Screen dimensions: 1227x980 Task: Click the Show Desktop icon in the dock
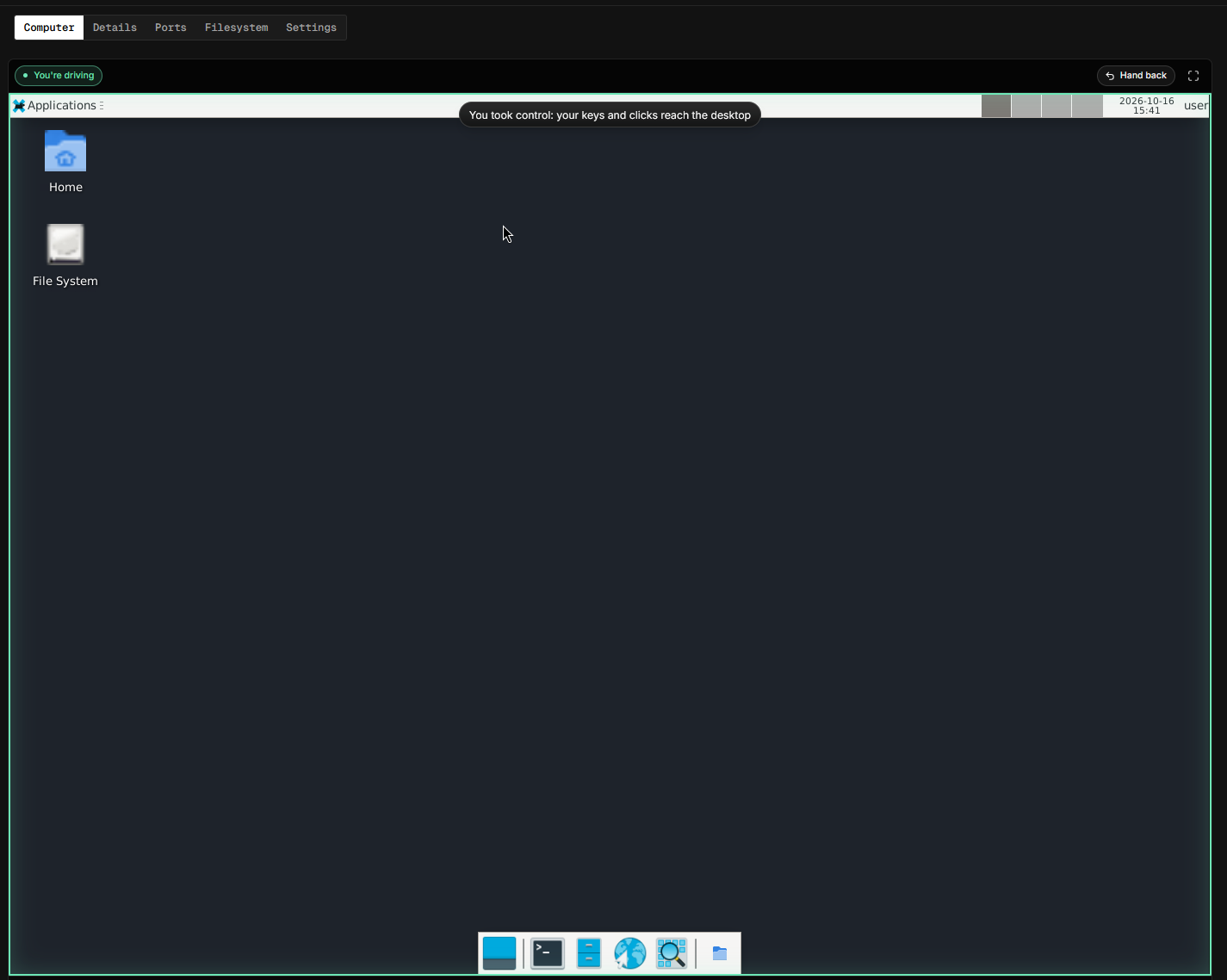point(499,953)
